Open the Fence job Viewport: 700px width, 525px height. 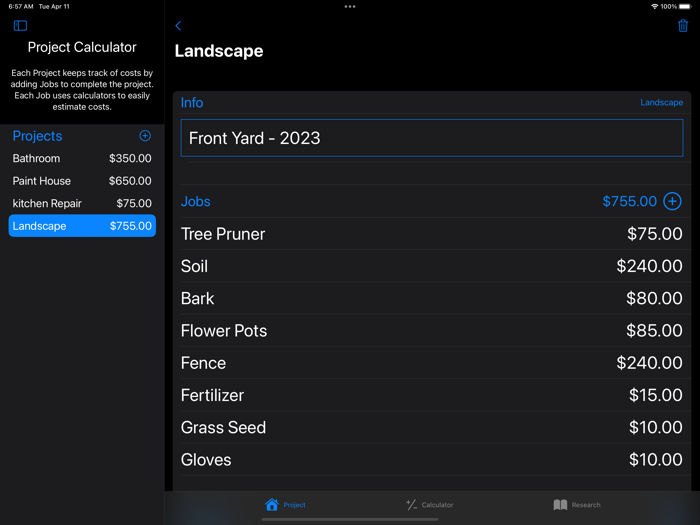(x=432, y=363)
